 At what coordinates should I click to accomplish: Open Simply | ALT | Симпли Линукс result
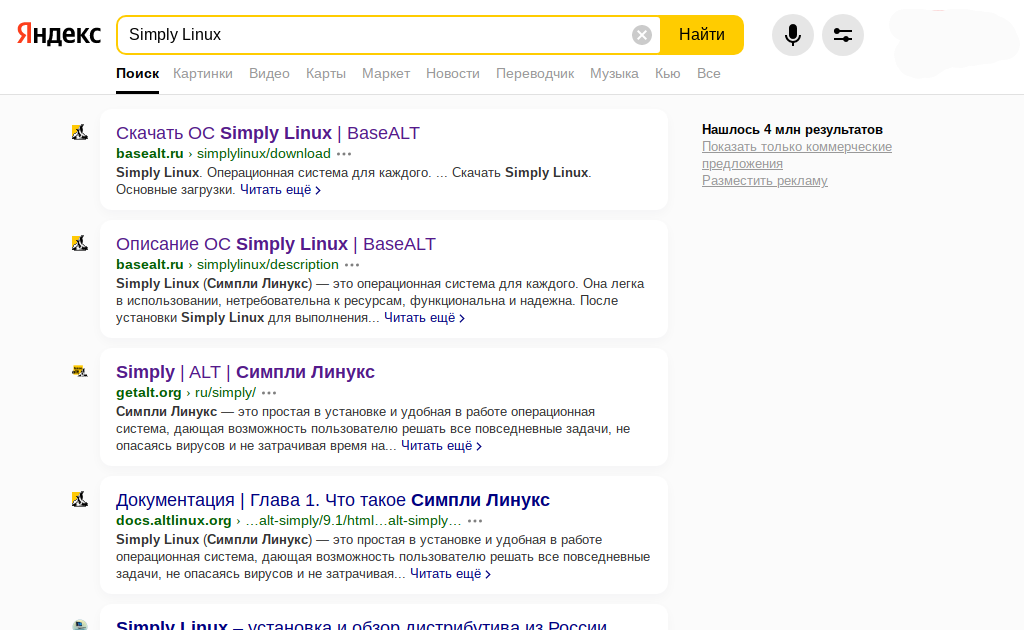pos(246,372)
